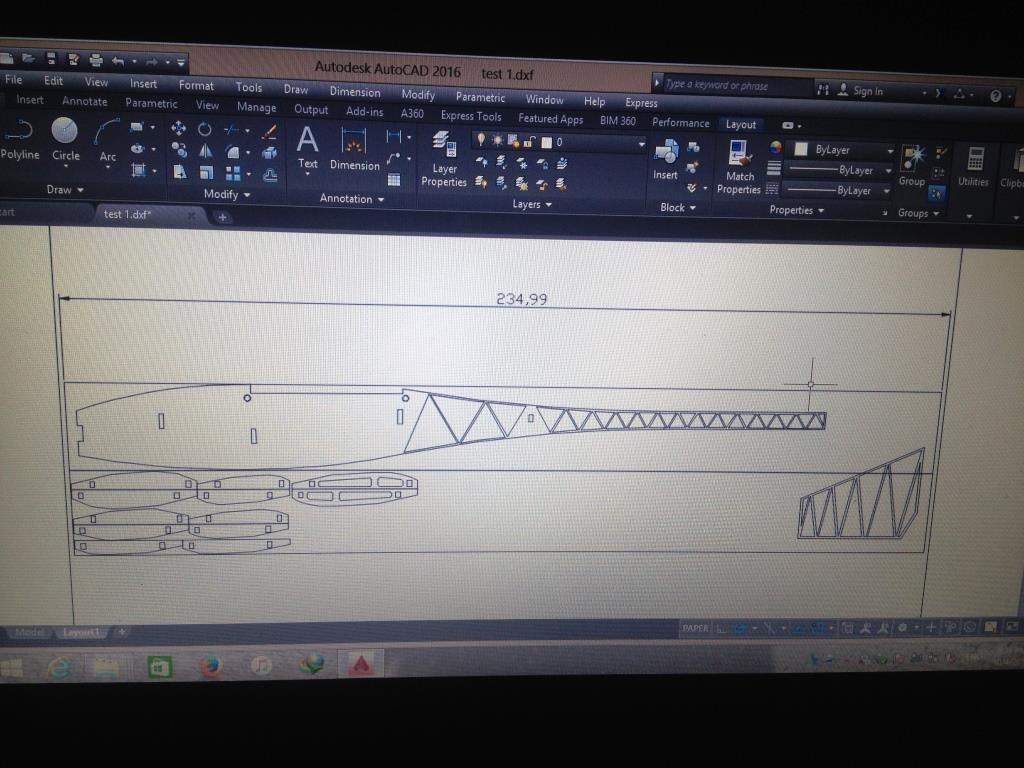Activate the Offset tool
1024x768 pixels.
270,175
